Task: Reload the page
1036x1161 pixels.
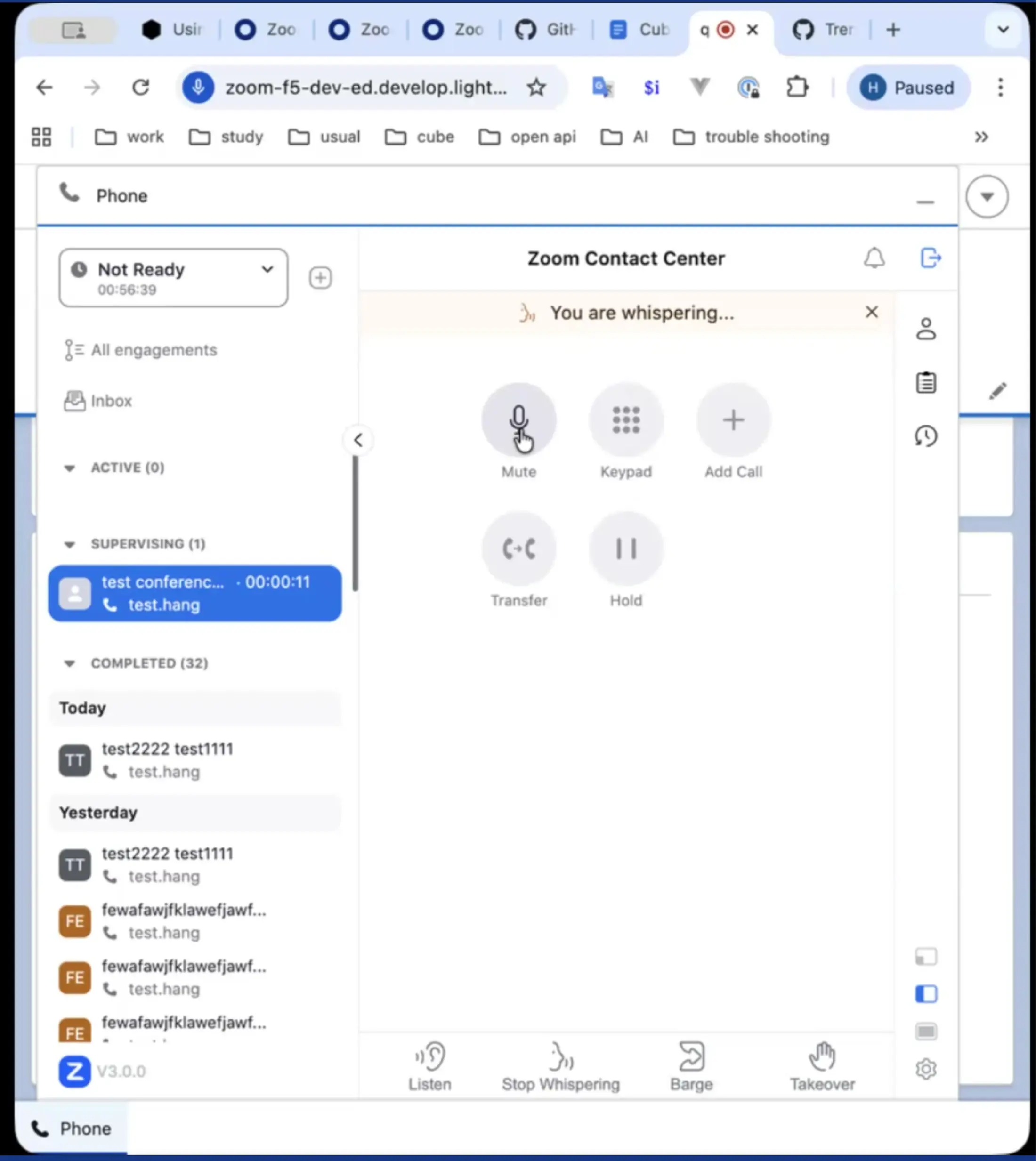Action: tap(141, 88)
